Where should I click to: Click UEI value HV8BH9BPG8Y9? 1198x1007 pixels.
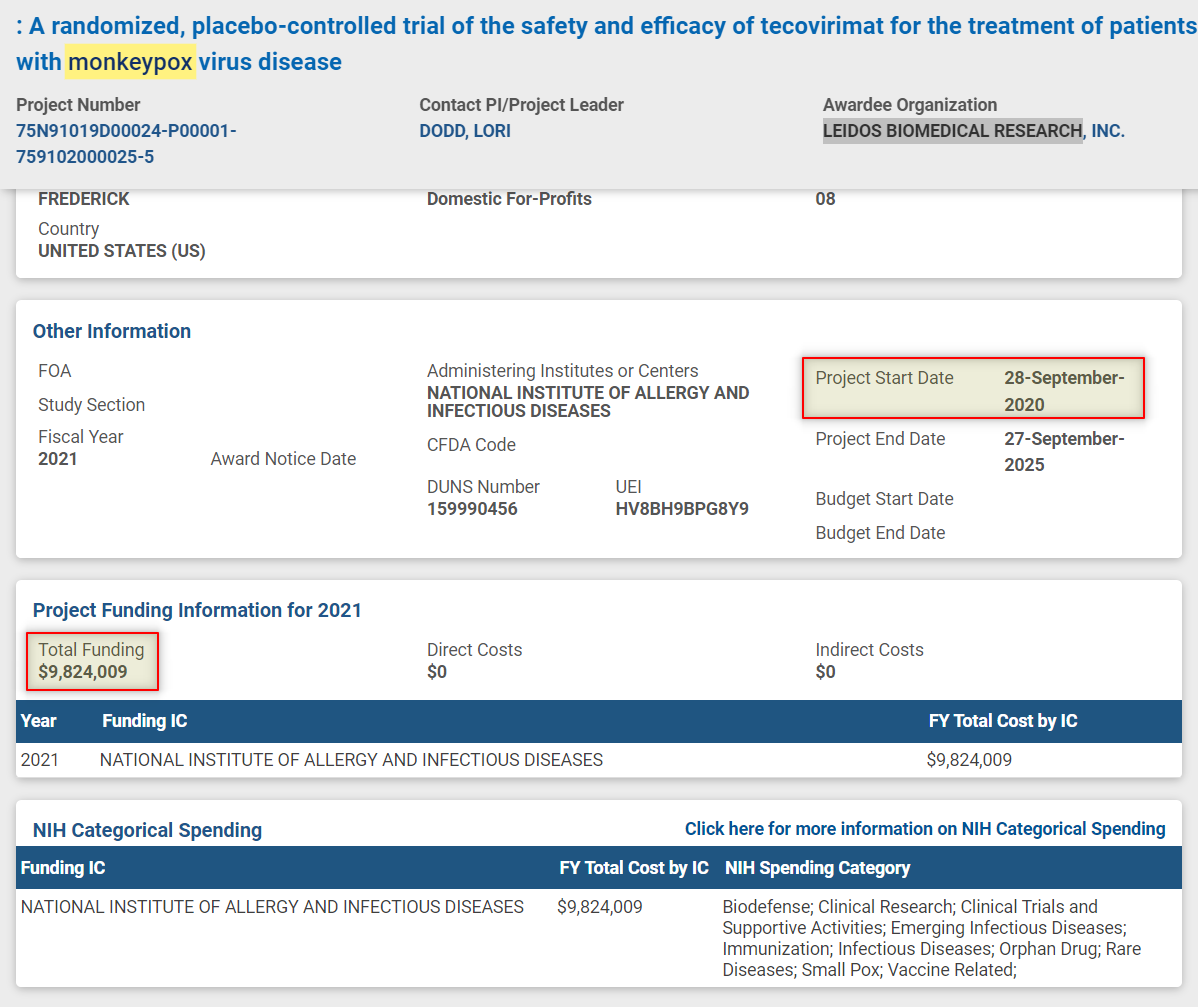pyautogui.click(x=681, y=509)
